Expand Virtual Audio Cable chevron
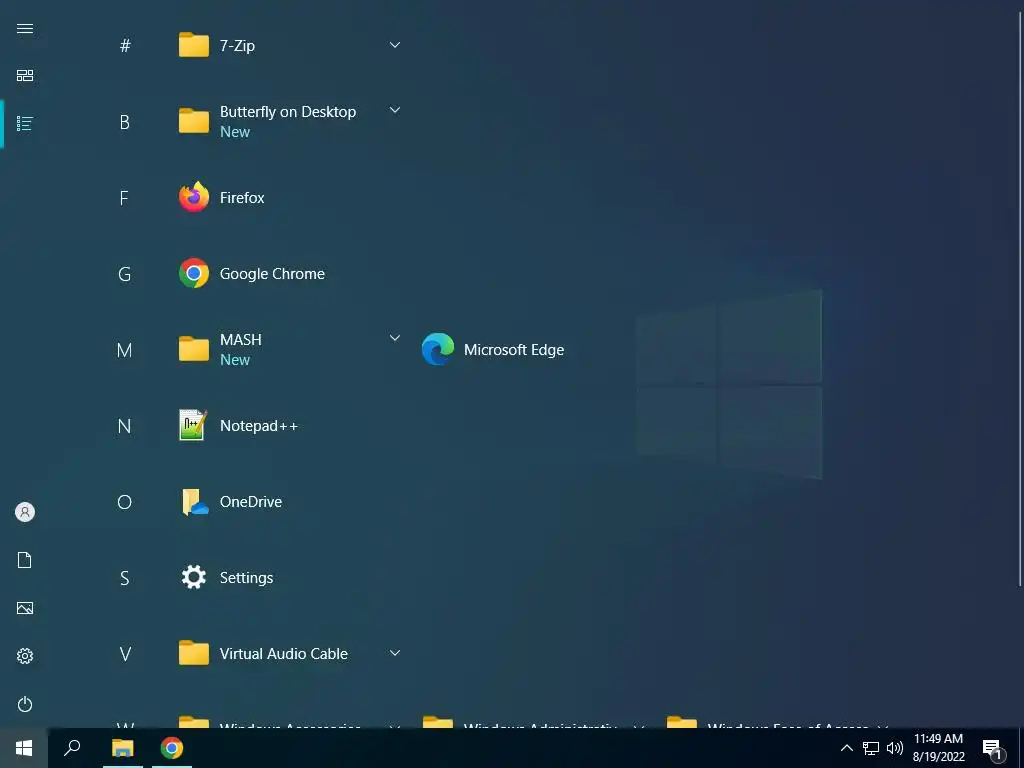 tap(394, 653)
